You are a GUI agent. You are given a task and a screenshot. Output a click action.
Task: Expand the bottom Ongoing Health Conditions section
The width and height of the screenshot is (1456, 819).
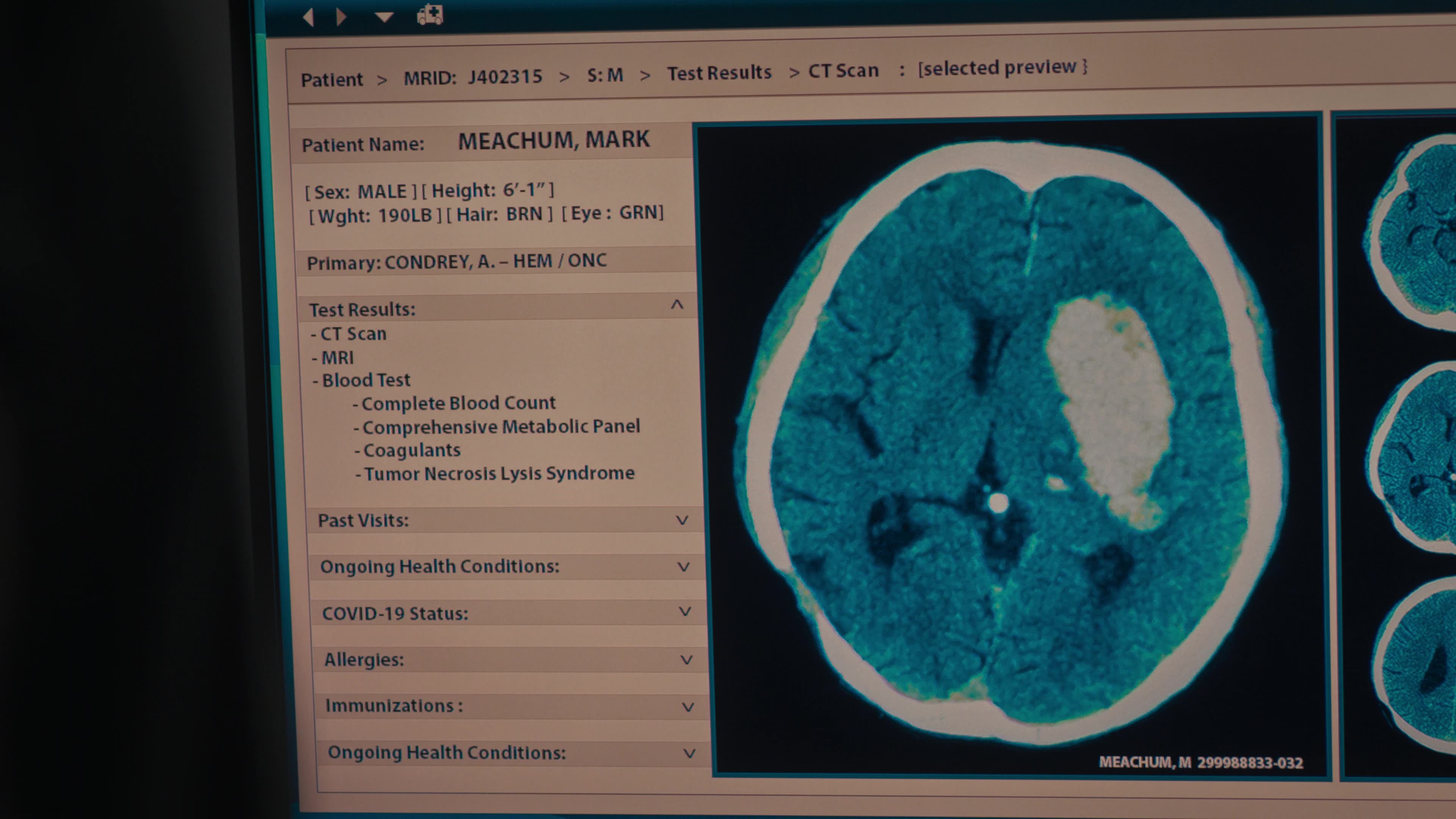tap(689, 753)
